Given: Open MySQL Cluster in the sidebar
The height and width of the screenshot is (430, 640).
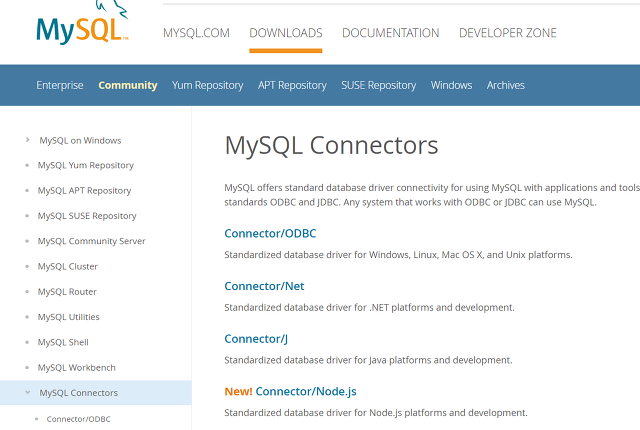Looking at the screenshot, I should [68, 266].
